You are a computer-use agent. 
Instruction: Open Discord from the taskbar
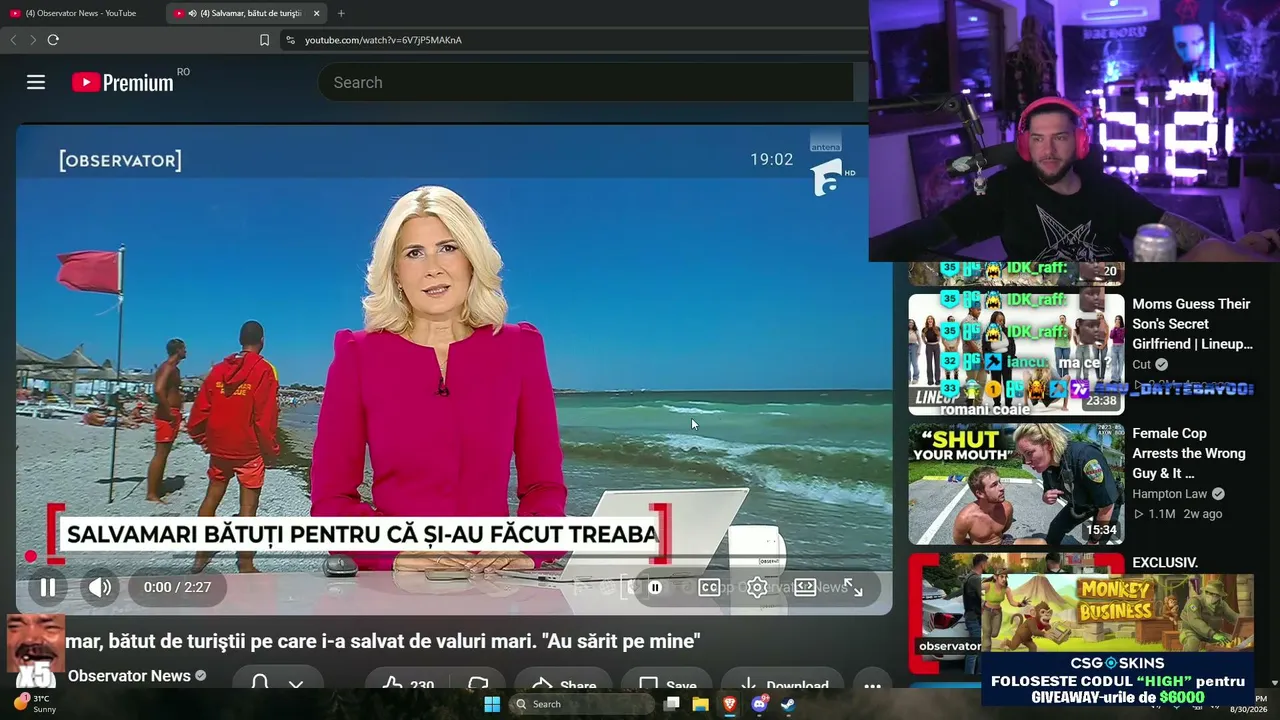759,704
